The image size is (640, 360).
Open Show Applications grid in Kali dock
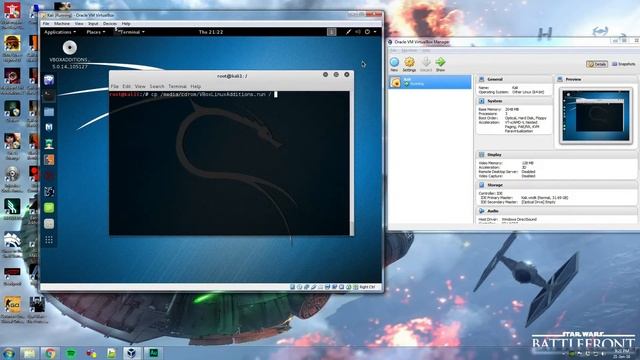coord(49,240)
